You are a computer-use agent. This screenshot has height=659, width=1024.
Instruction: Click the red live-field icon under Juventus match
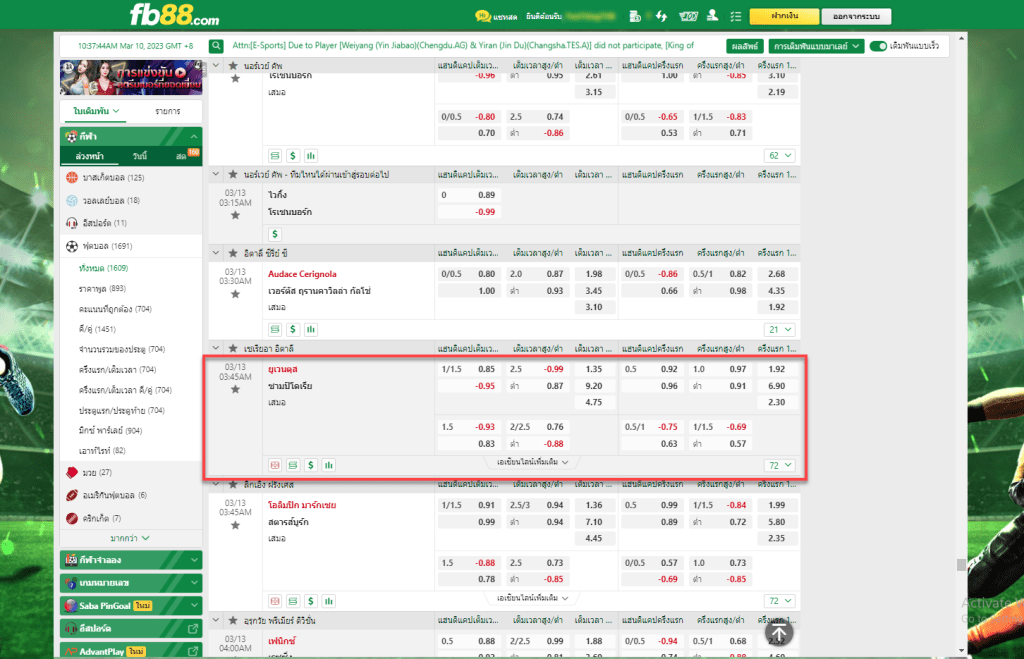(x=275, y=465)
